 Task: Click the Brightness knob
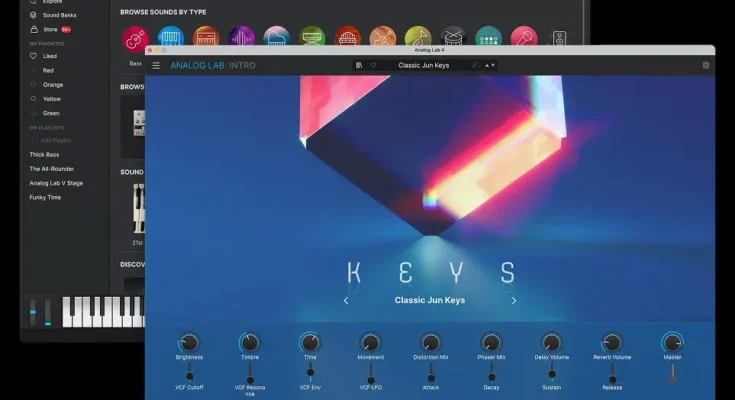click(x=189, y=343)
